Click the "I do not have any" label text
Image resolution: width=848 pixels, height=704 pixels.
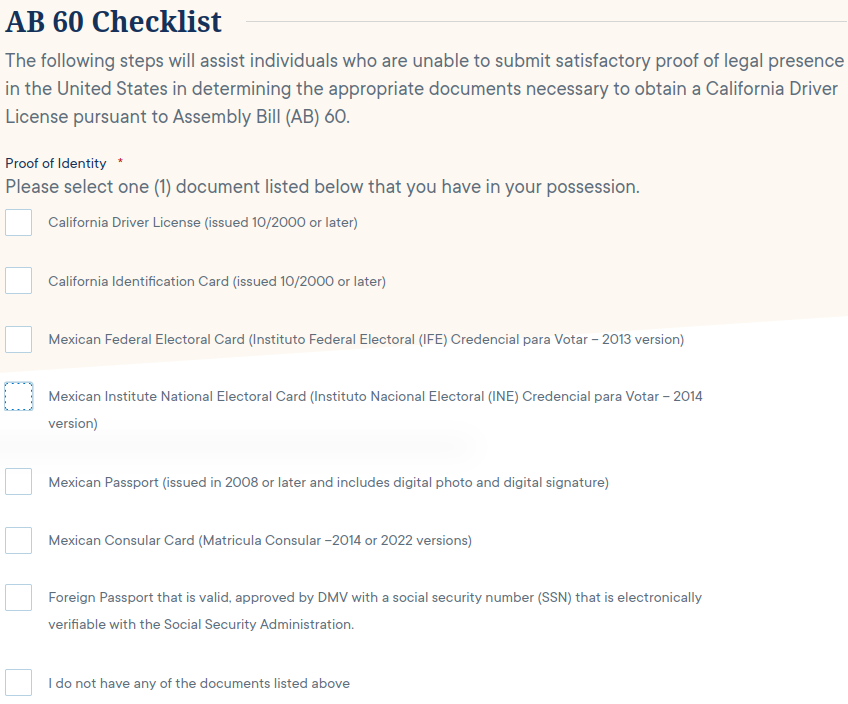199,683
